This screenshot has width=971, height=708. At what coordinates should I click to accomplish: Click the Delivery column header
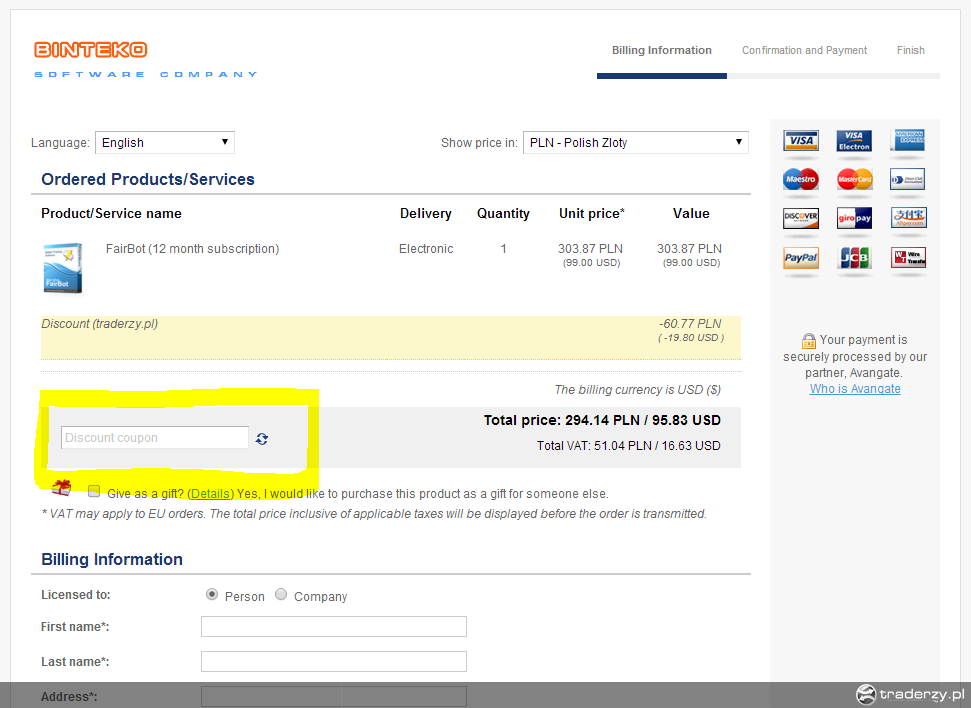coord(426,214)
